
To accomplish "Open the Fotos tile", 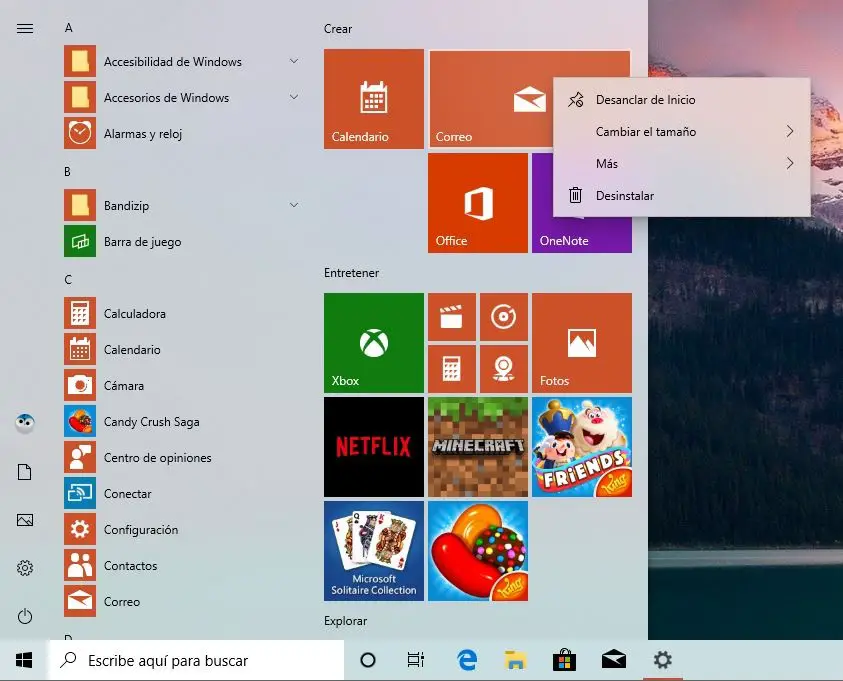I will click(581, 343).
